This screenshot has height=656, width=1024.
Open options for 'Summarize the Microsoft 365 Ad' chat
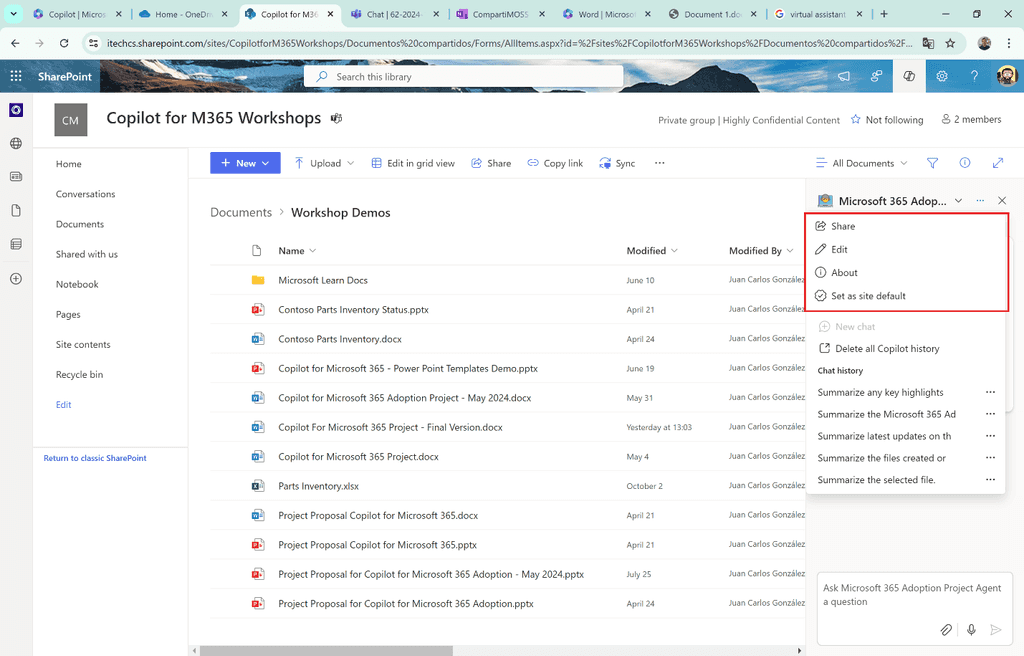tap(990, 414)
